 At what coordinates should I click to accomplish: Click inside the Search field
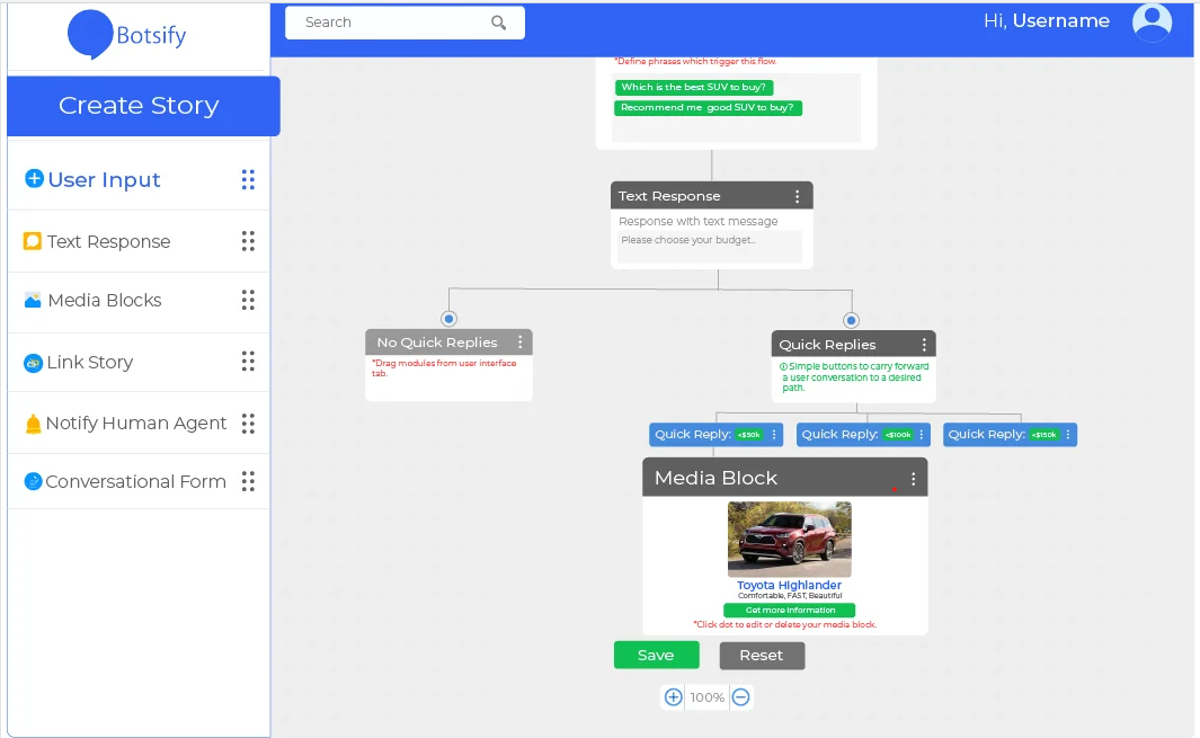coord(390,22)
